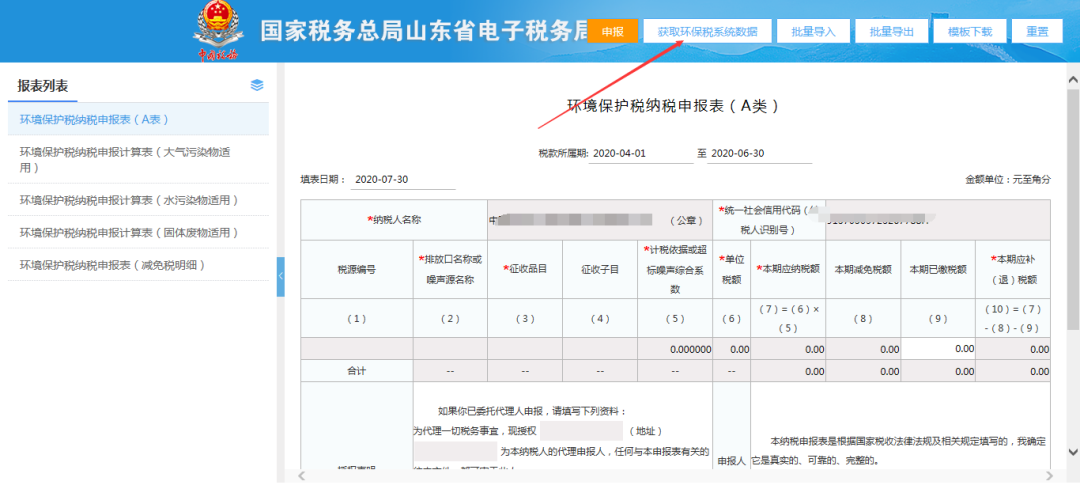This screenshot has height=485, width=1080.
Task: Open 环境保护税纳税申报表（A表）
Action: tap(138, 119)
